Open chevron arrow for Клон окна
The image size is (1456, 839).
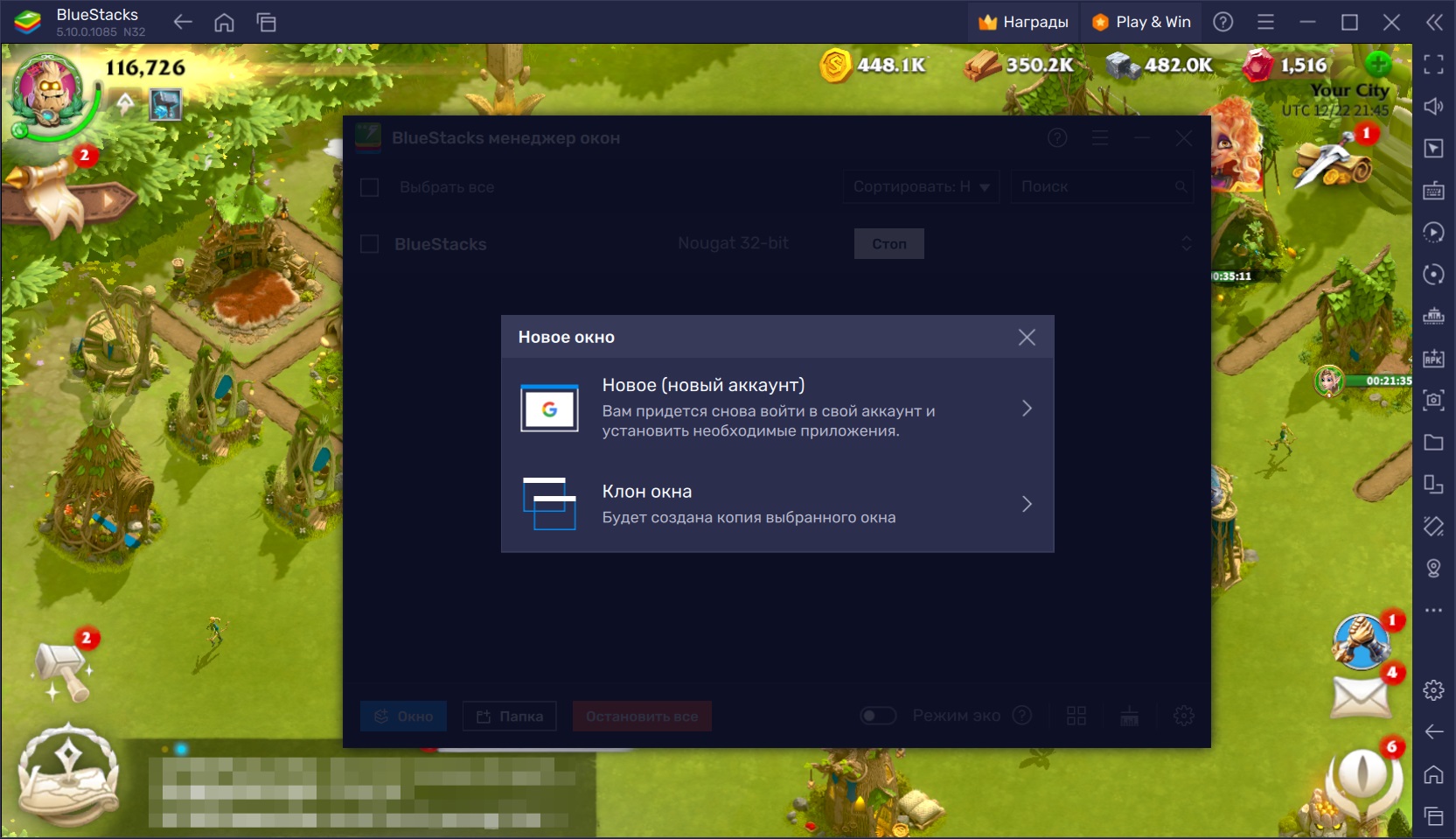tap(1027, 504)
